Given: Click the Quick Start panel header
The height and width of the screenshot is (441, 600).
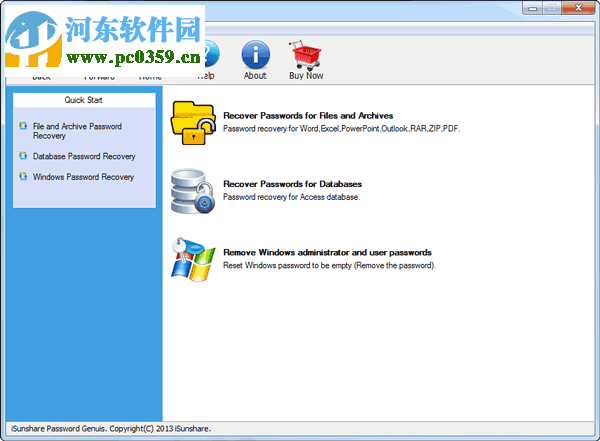Looking at the screenshot, I should pos(84,100).
